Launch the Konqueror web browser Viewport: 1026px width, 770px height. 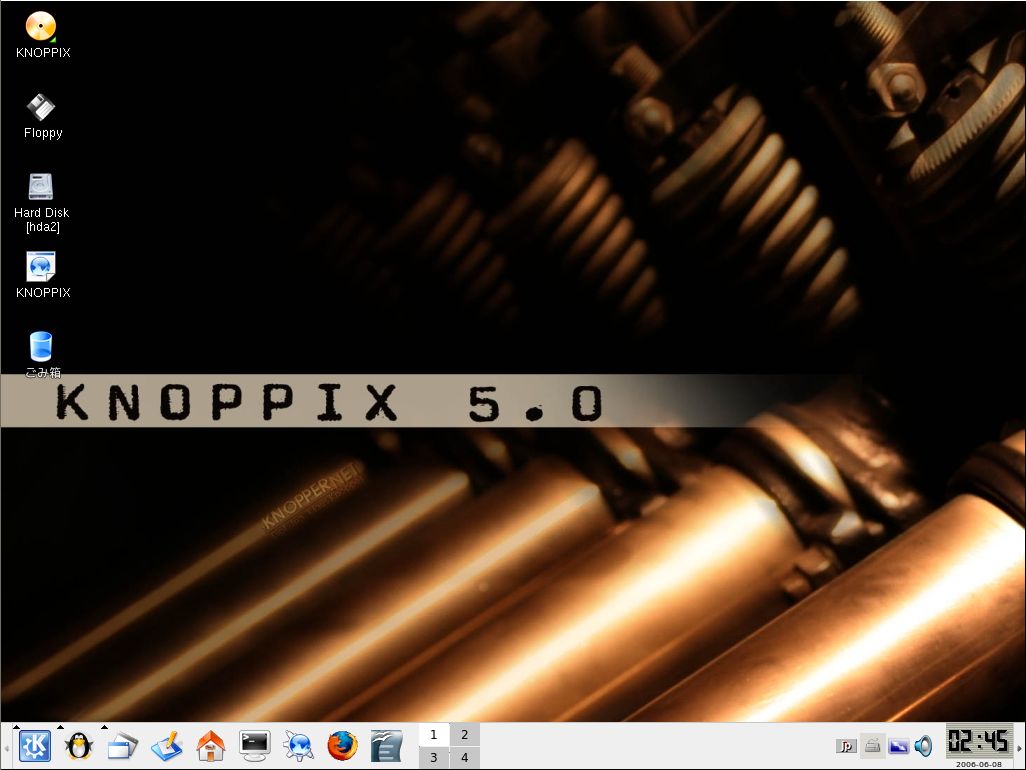pyautogui.click(x=299, y=746)
